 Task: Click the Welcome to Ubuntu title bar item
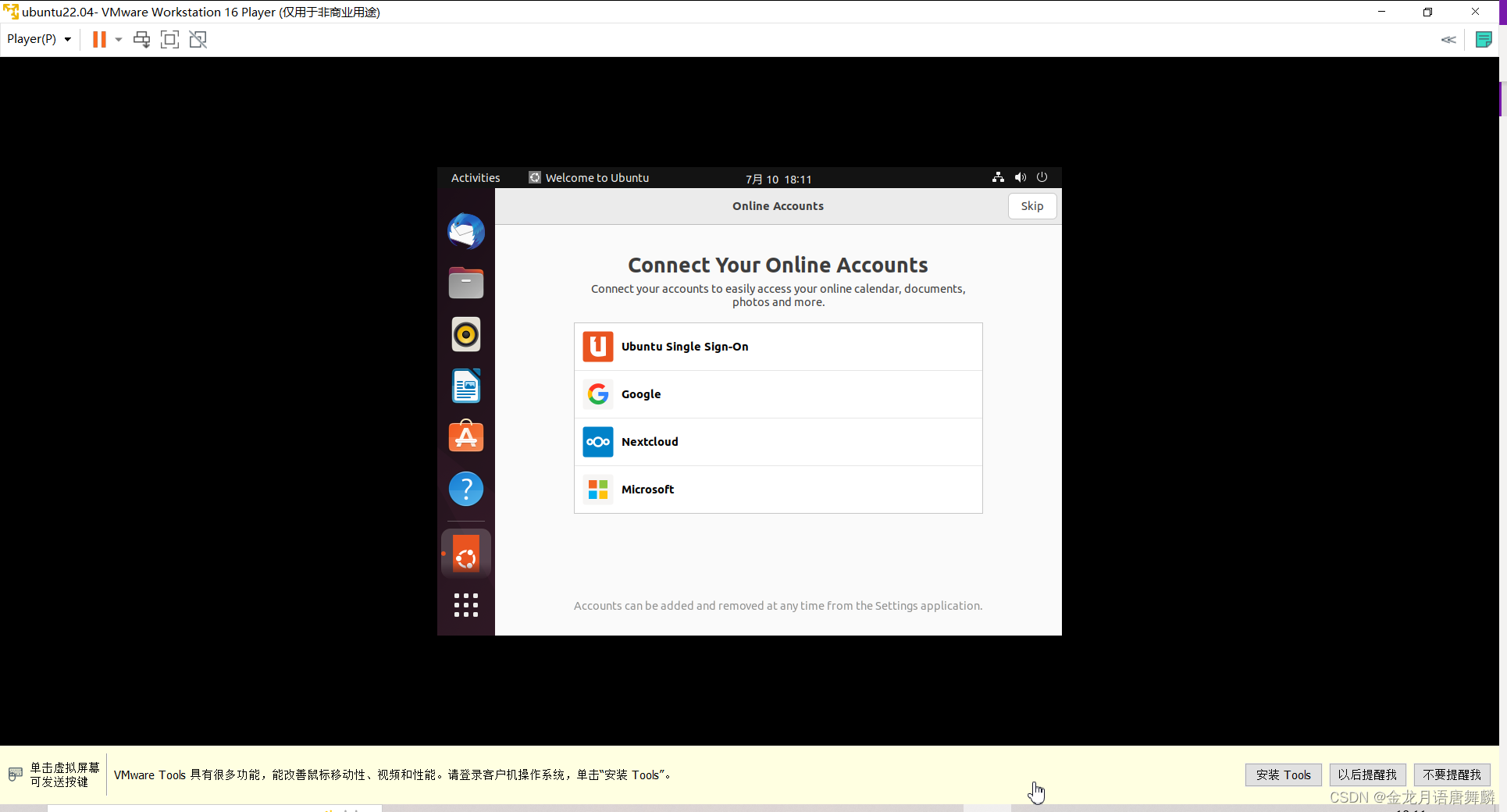pyautogui.click(x=597, y=177)
